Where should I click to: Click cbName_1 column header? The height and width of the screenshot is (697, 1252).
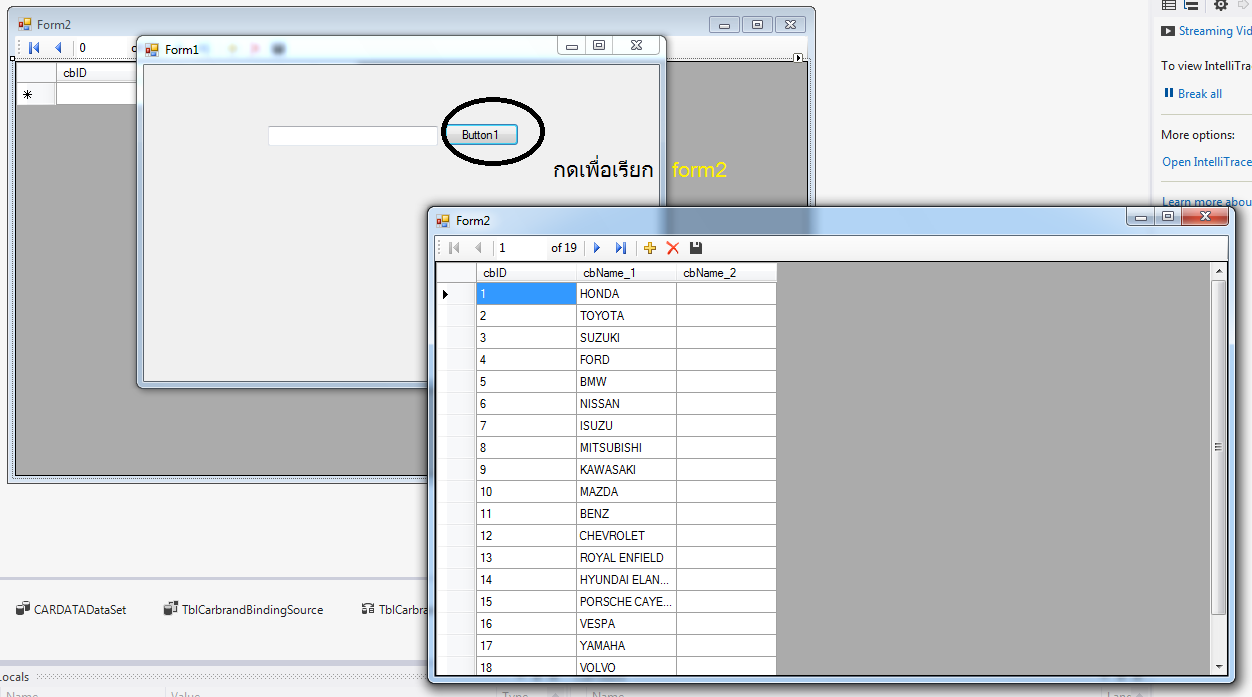(627, 273)
